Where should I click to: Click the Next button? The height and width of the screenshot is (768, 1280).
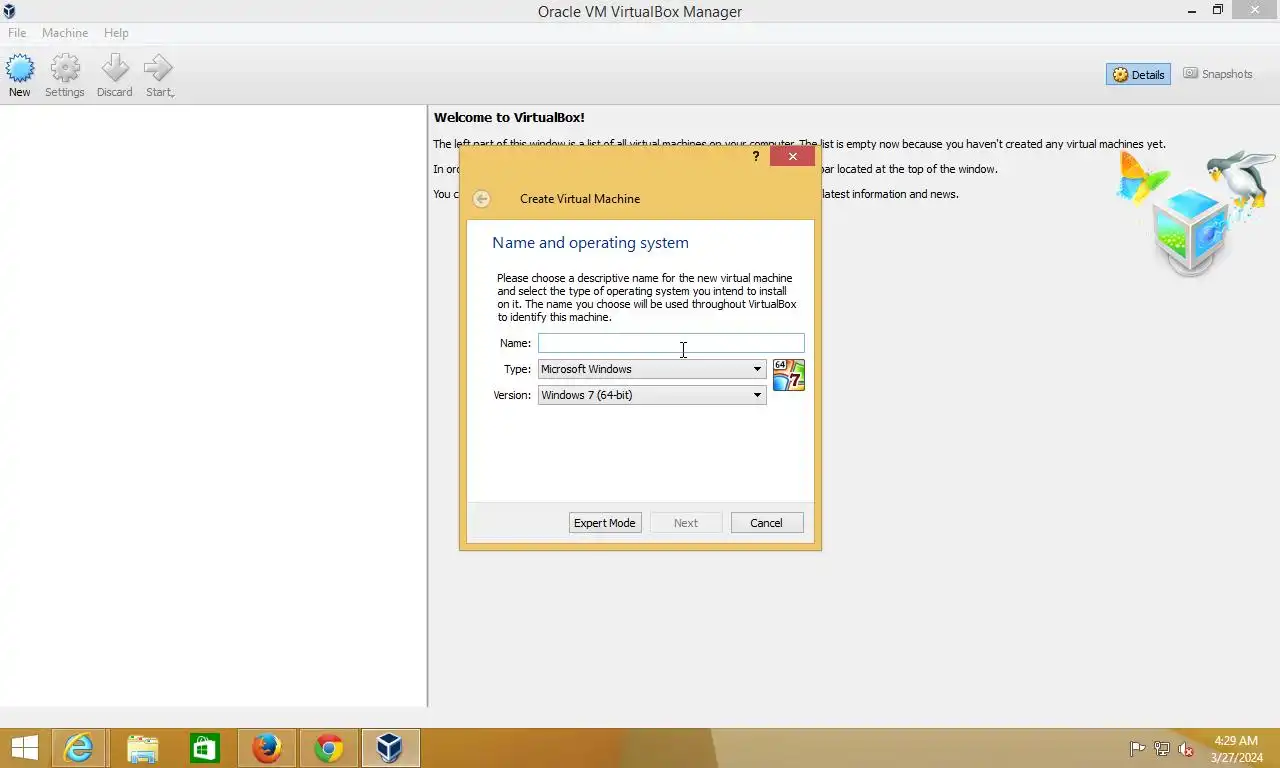686,523
